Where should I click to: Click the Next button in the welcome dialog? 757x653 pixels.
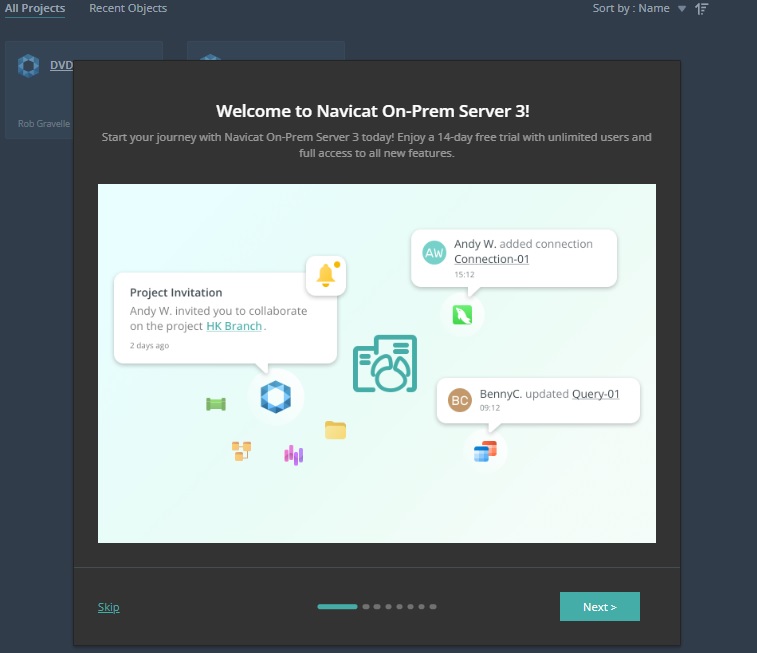tap(599, 607)
